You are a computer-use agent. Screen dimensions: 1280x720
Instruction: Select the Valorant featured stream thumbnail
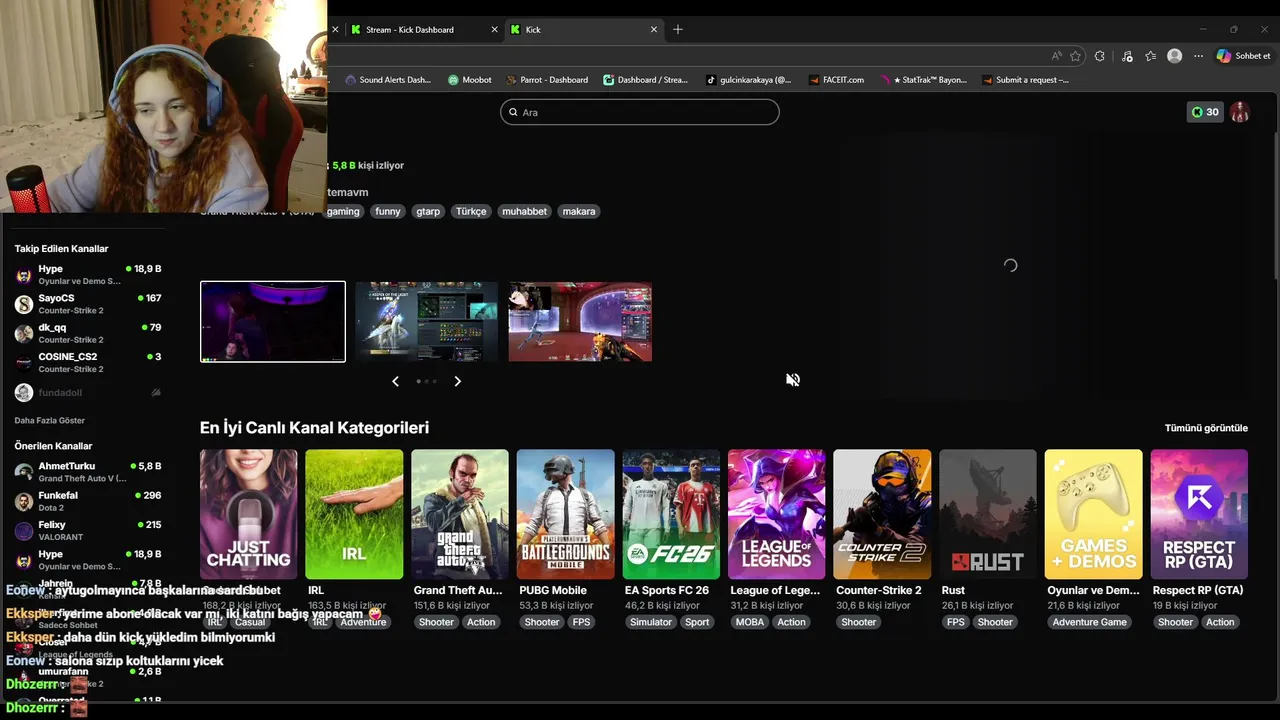tap(580, 321)
